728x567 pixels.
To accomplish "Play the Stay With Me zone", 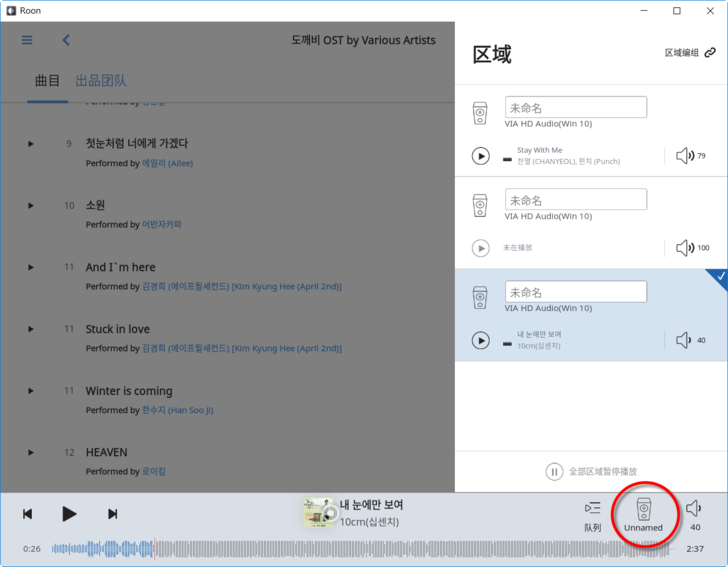I will 481,156.
